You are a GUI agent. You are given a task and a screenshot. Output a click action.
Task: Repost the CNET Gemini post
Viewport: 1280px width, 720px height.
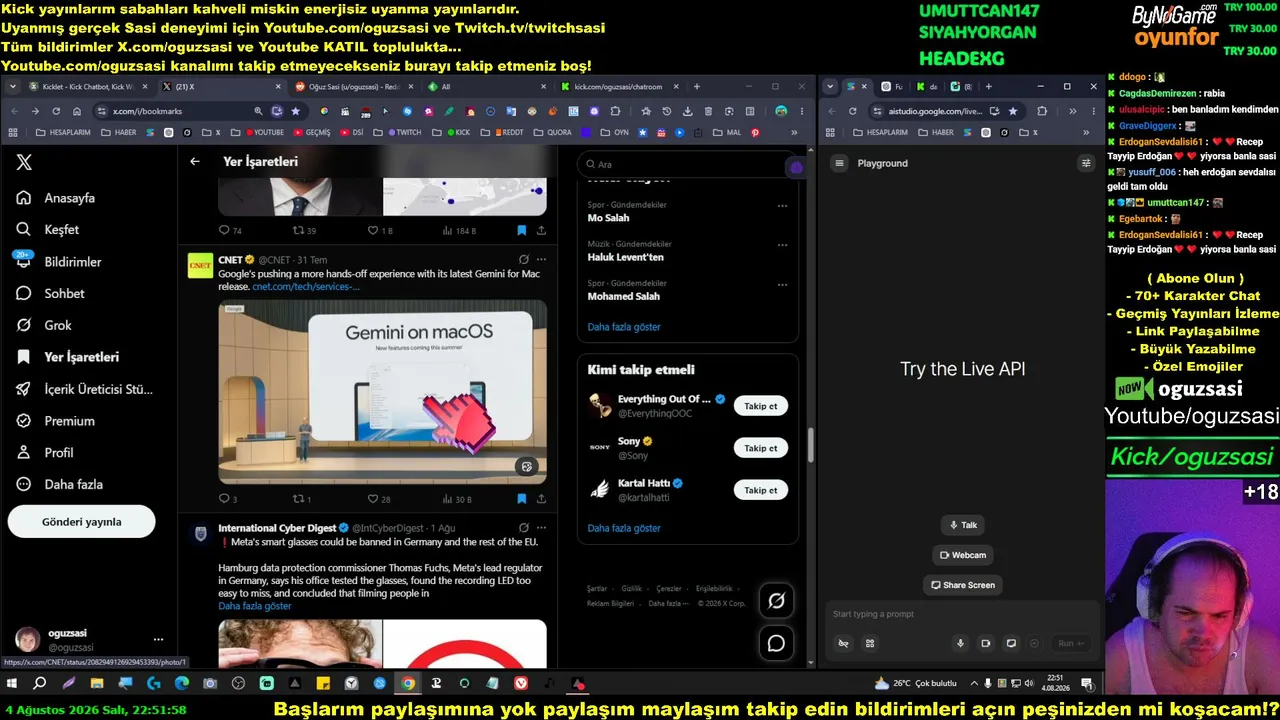coord(301,499)
